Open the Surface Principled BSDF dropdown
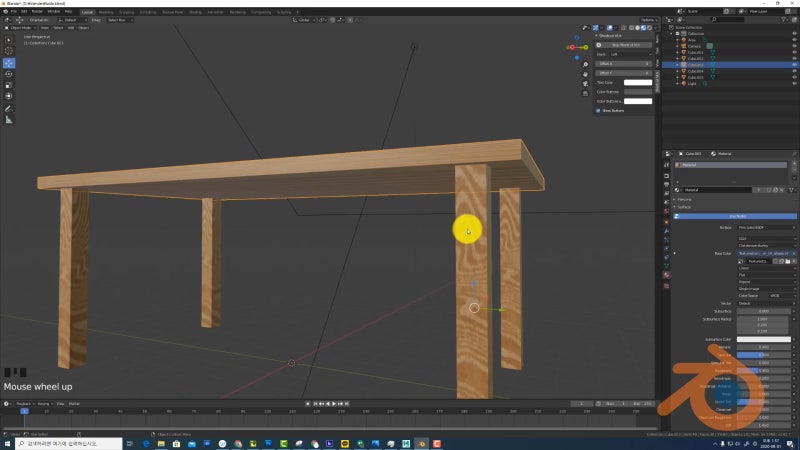This screenshot has width=800, height=450. [766, 228]
